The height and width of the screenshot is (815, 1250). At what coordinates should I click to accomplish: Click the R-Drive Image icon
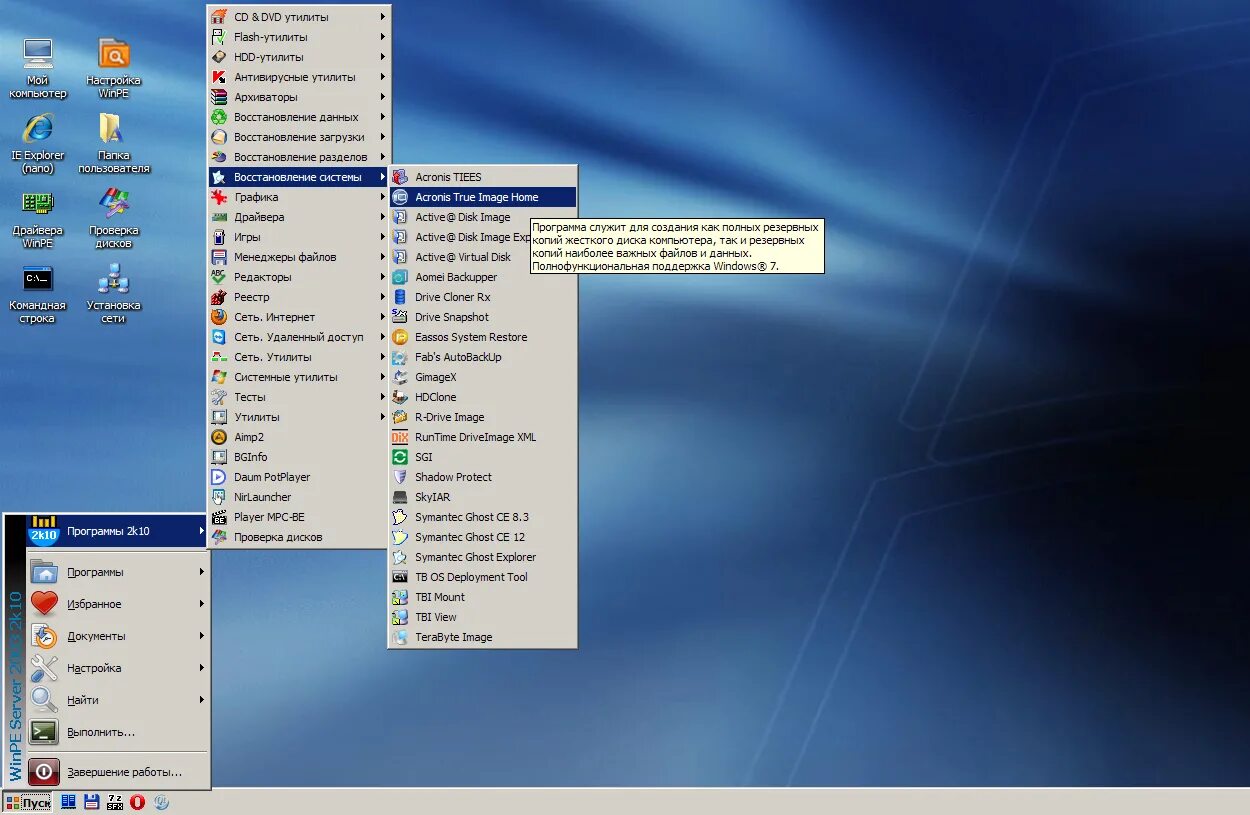click(x=400, y=417)
